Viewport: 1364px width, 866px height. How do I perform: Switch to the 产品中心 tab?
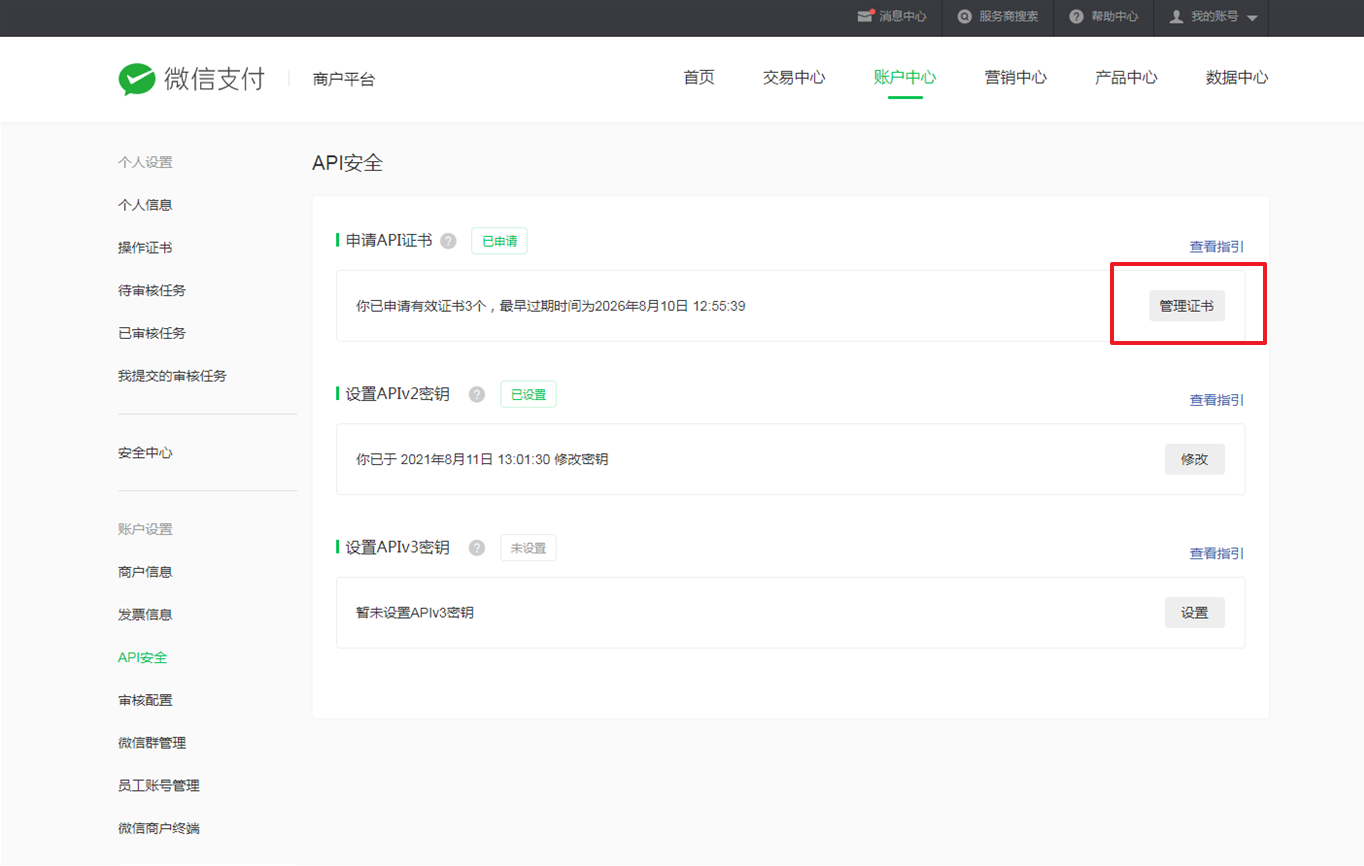pos(1126,78)
